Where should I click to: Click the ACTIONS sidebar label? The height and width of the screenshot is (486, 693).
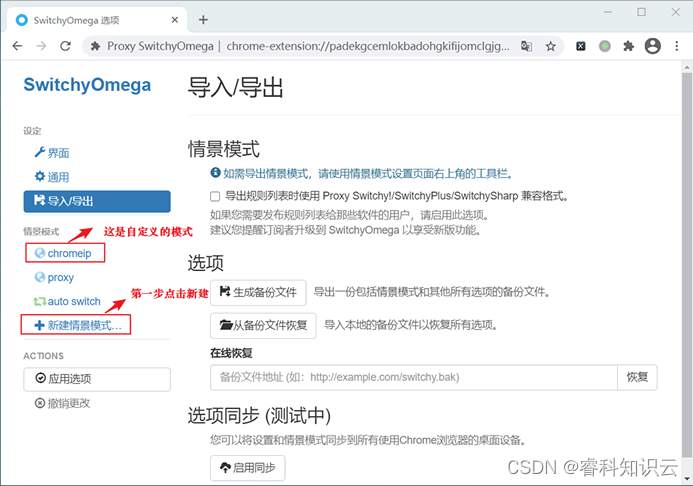pos(43,356)
